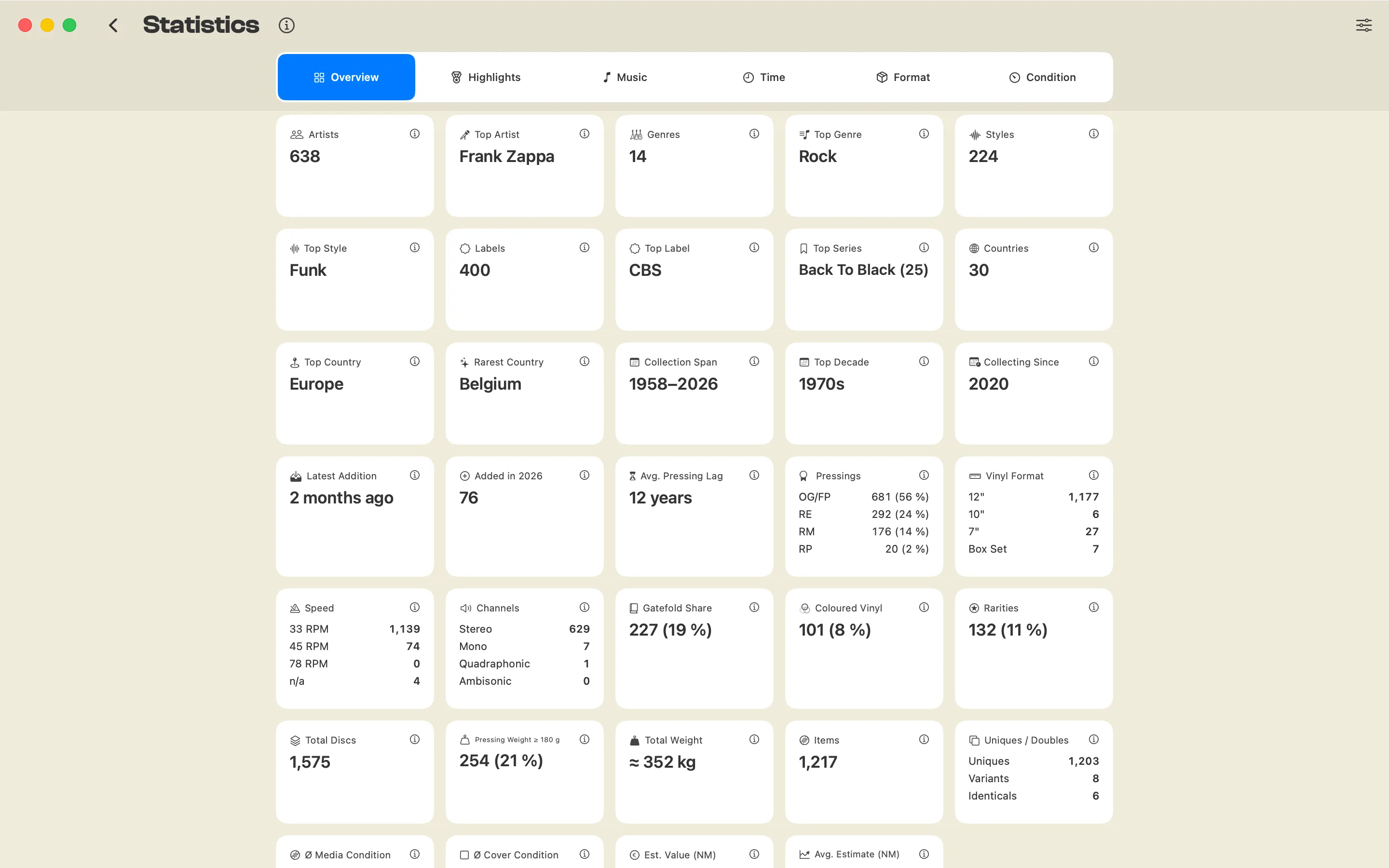Go back using the back chevron
This screenshot has width=1389, height=868.
click(113, 25)
